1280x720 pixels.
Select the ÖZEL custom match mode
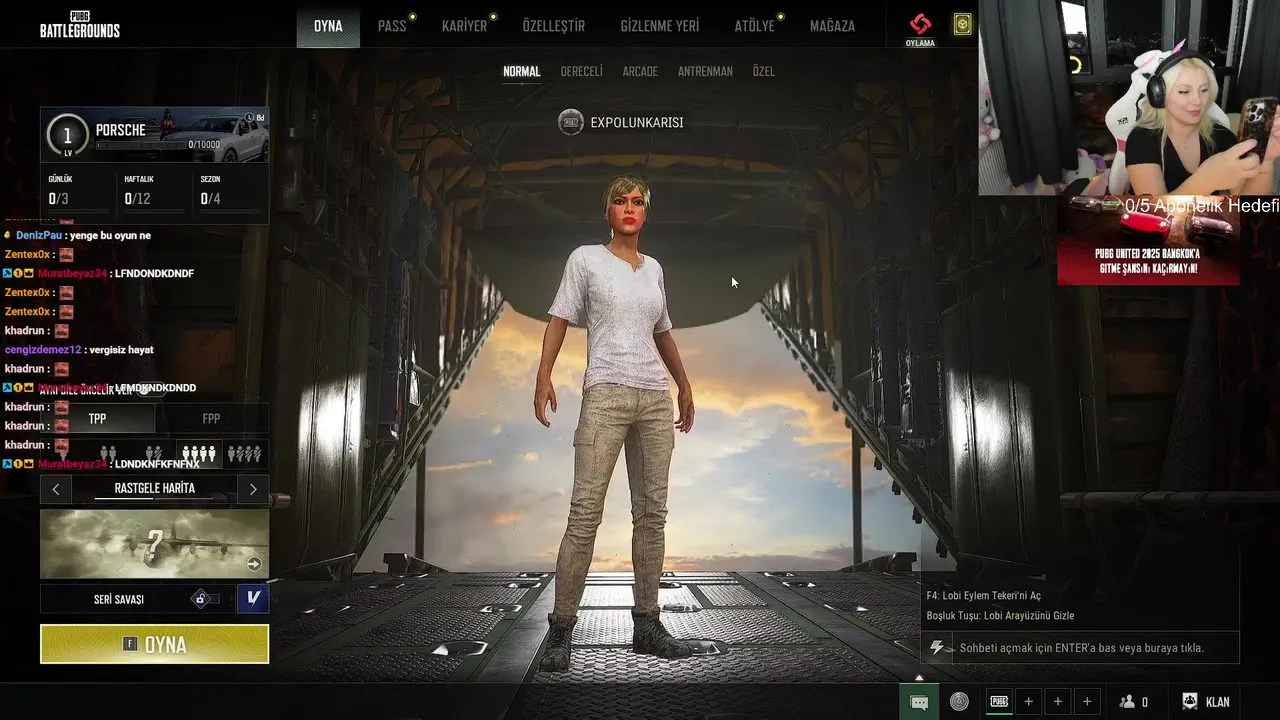pyautogui.click(x=763, y=72)
